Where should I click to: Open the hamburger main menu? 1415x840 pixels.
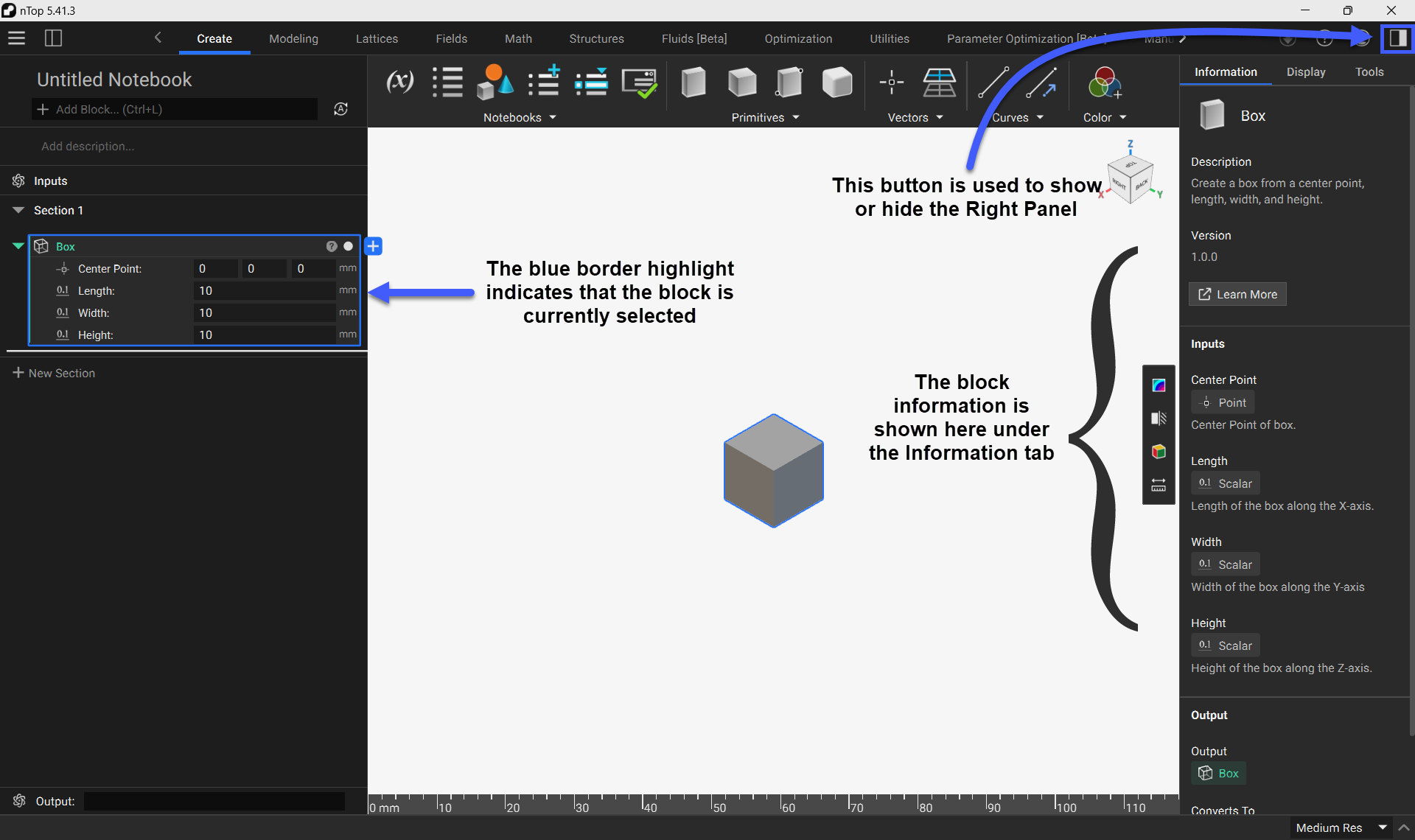[x=16, y=38]
